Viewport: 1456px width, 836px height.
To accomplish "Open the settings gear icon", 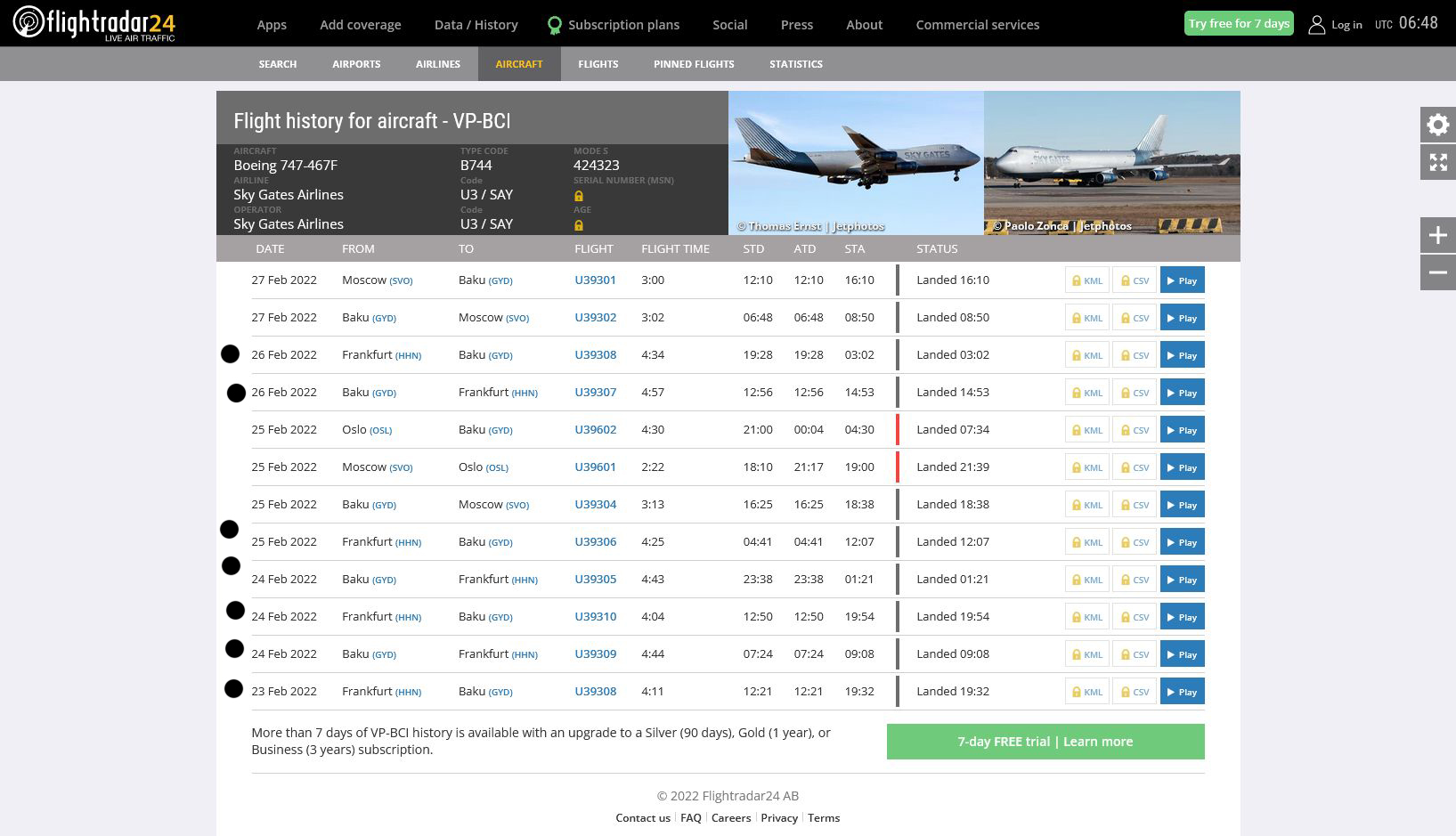I will point(1437,125).
